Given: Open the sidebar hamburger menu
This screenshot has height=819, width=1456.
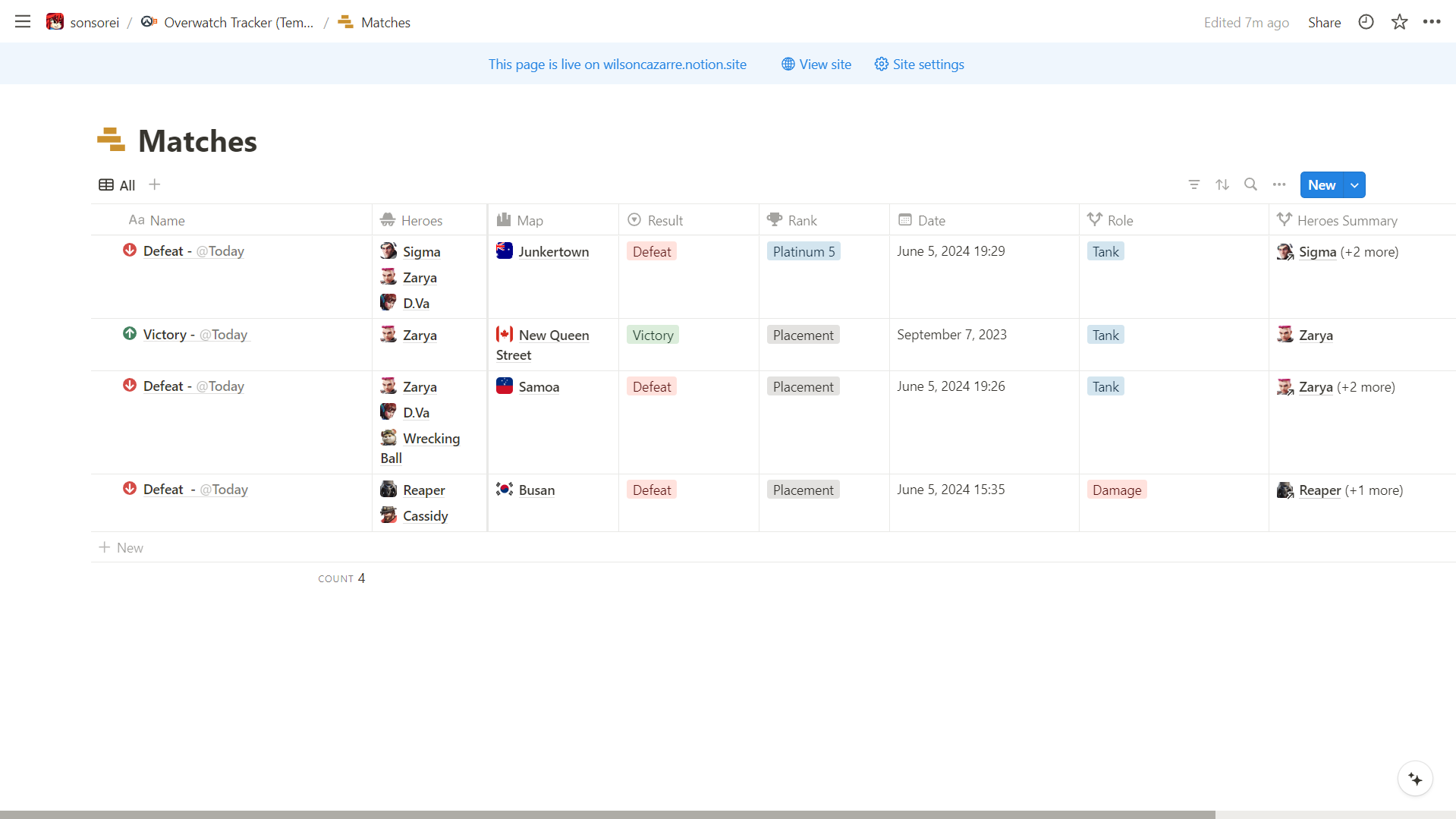Looking at the screenshot, I should (x=23, y=22).
